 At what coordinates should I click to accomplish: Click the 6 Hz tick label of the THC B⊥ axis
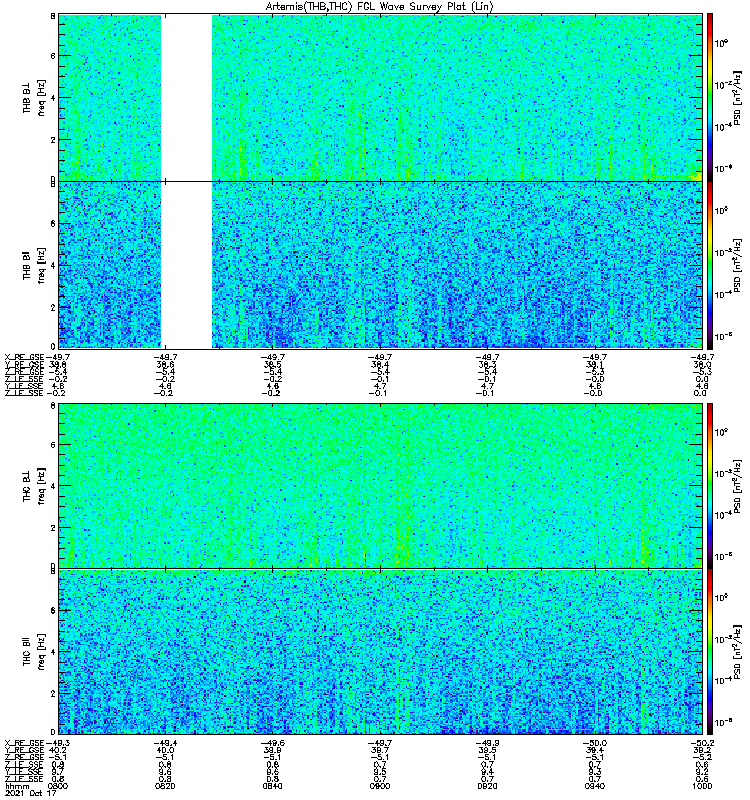click(53, 444)
